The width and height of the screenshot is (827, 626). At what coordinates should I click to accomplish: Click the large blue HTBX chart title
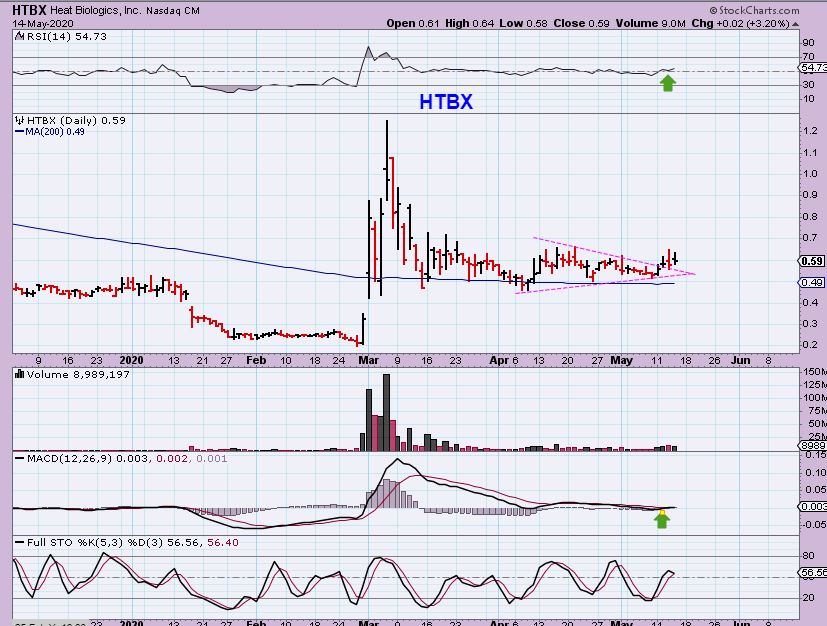click(445, 102)
